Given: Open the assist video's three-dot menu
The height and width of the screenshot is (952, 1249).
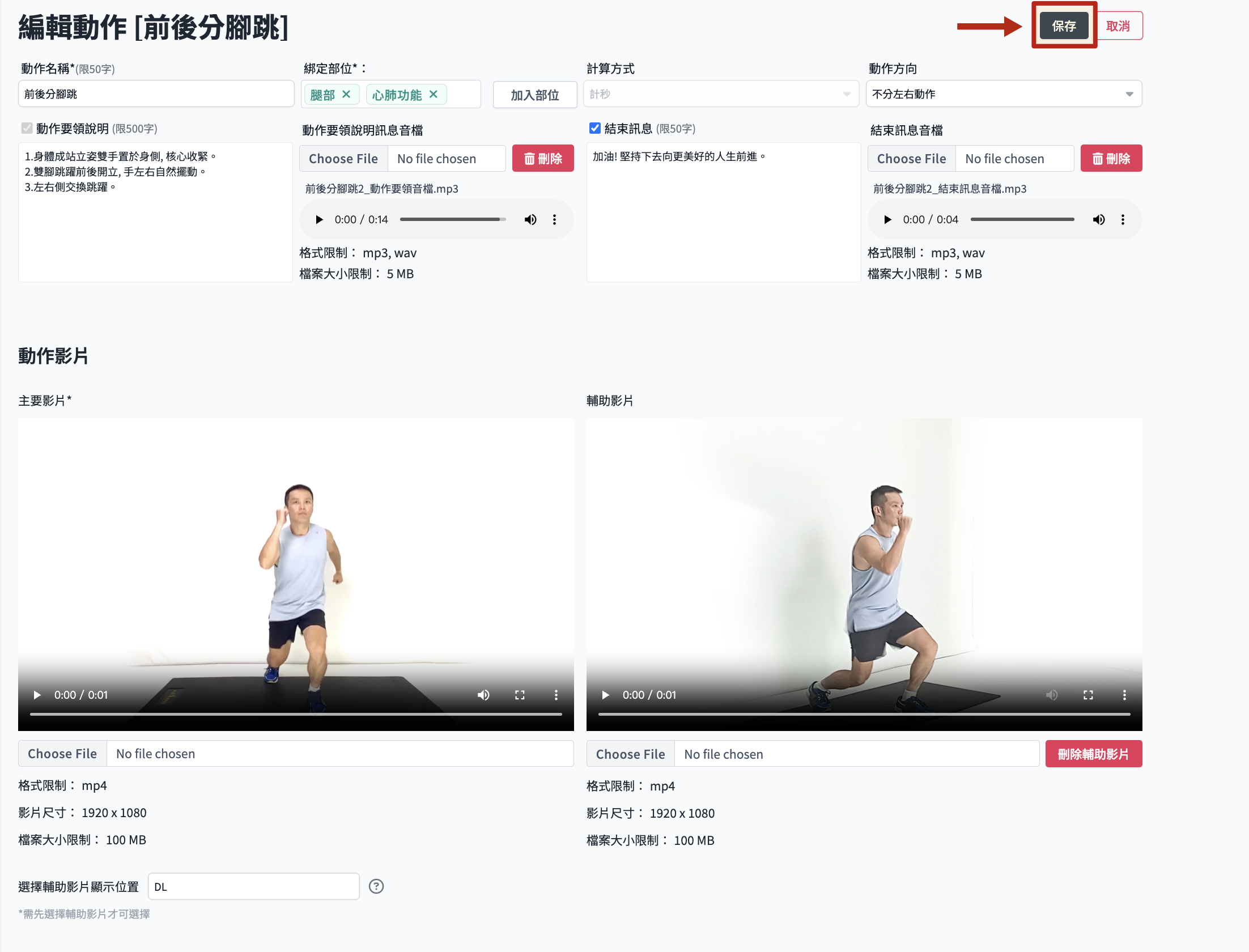Looking at the screenshot, I should (x=1124, y=695).
